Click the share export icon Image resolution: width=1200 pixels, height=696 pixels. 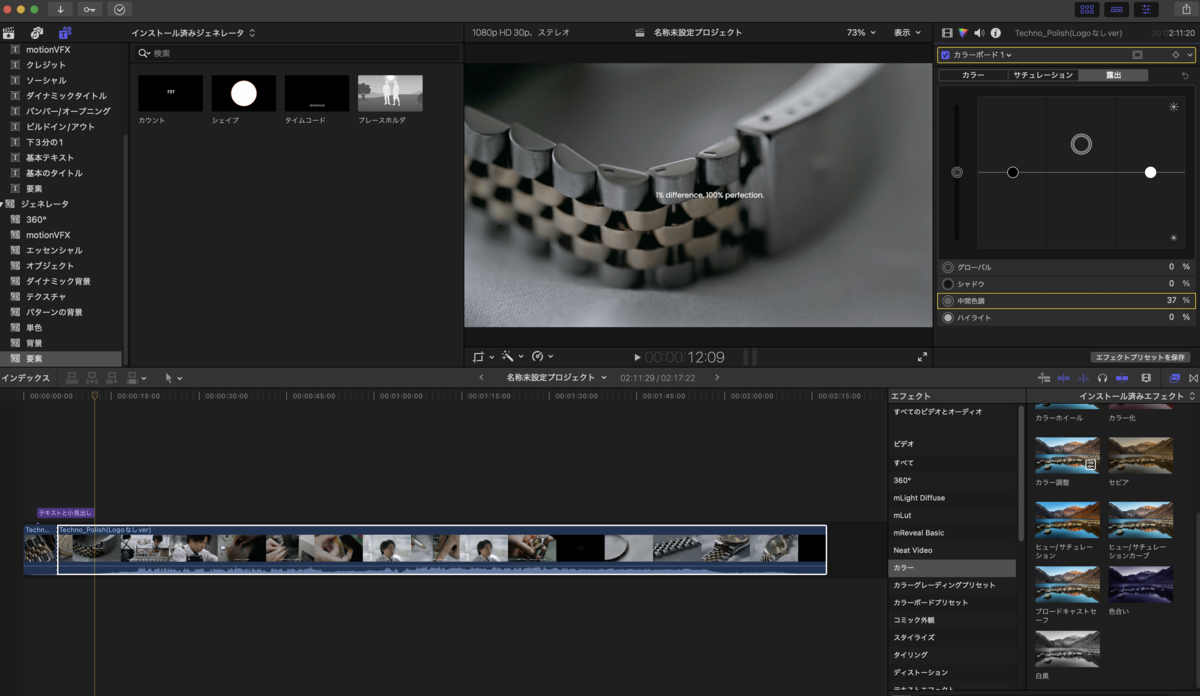tap(1185, 9)
